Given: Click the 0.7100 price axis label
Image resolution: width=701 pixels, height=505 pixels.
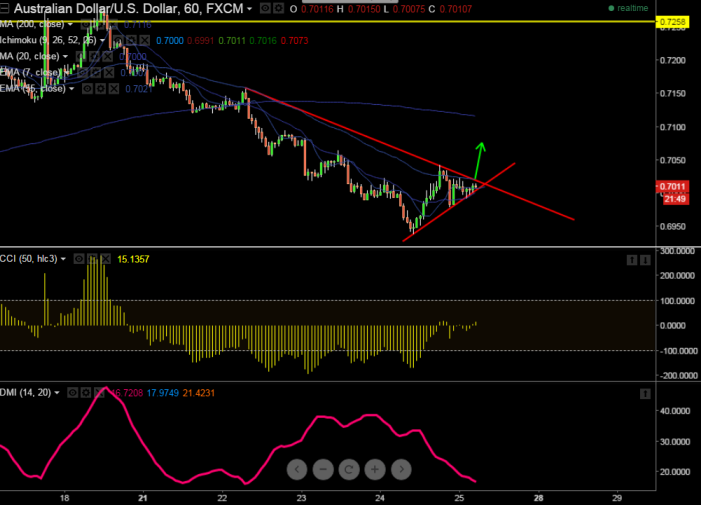Looking at the screenshot, I should pyautogui.click(x=673, y=127).
